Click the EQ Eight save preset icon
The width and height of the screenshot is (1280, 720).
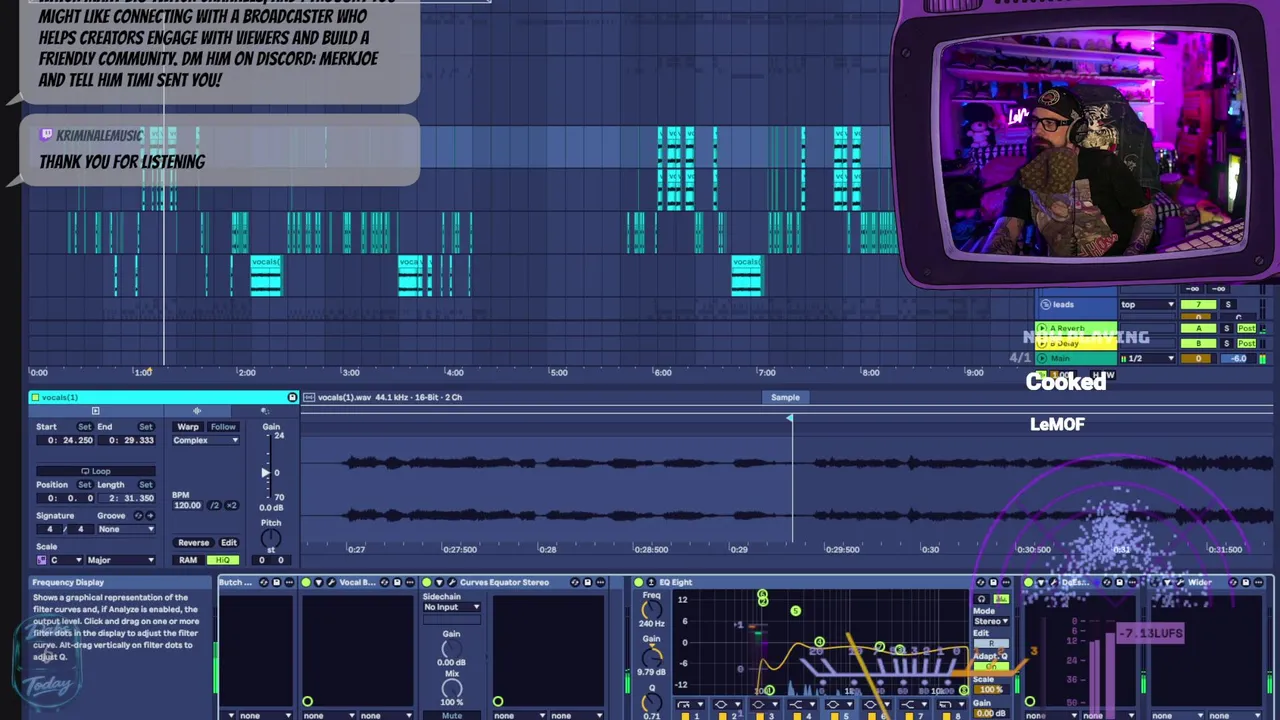pos(993,582)
